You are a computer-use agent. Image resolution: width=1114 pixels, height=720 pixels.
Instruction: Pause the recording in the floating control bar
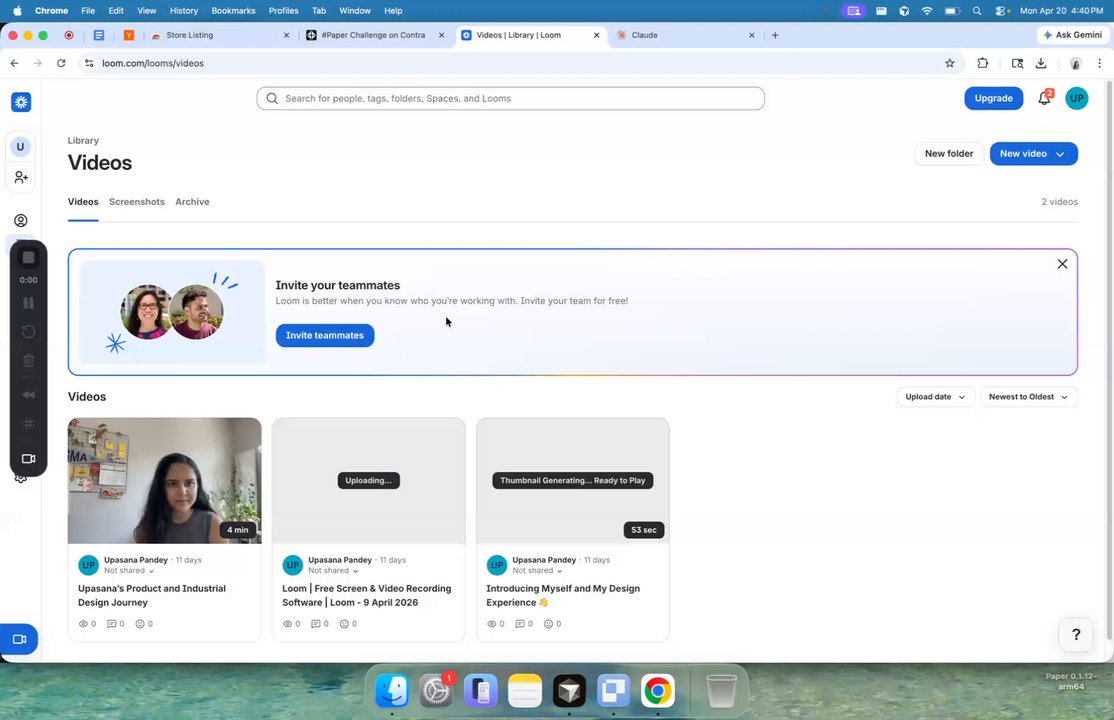pos(28,303)
